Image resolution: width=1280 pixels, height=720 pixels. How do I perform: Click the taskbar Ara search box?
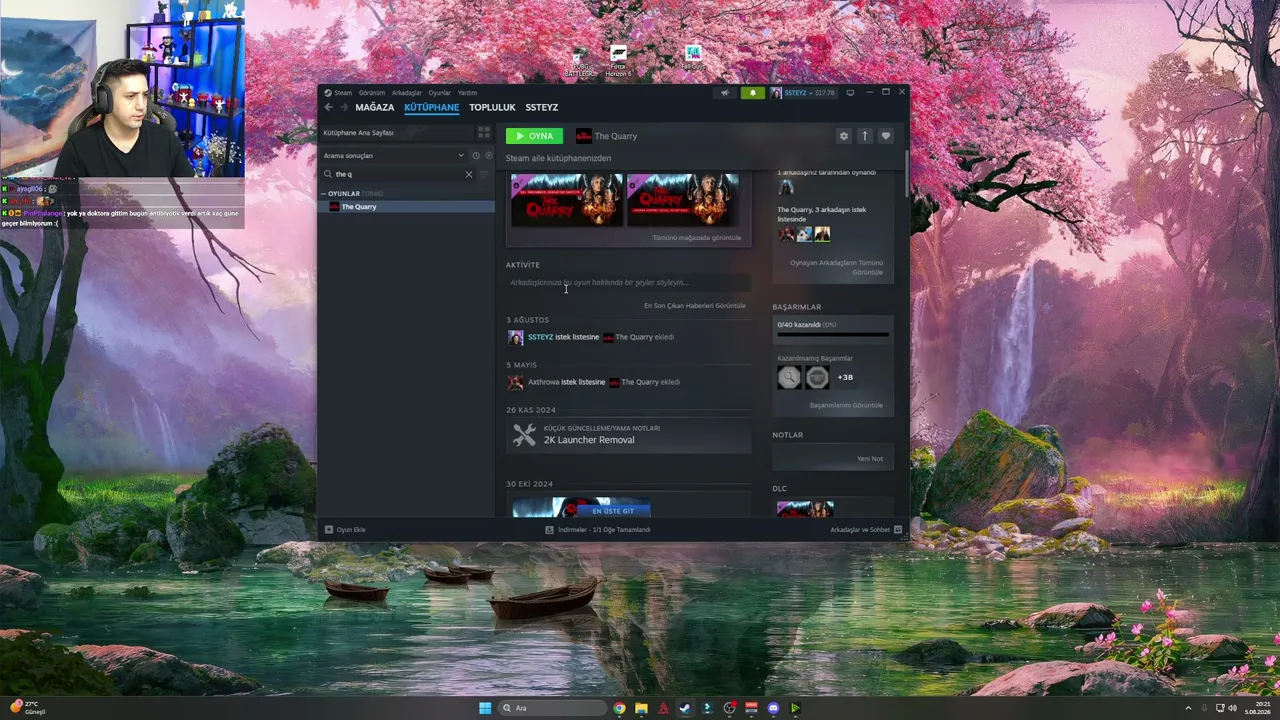pos(553,708)
